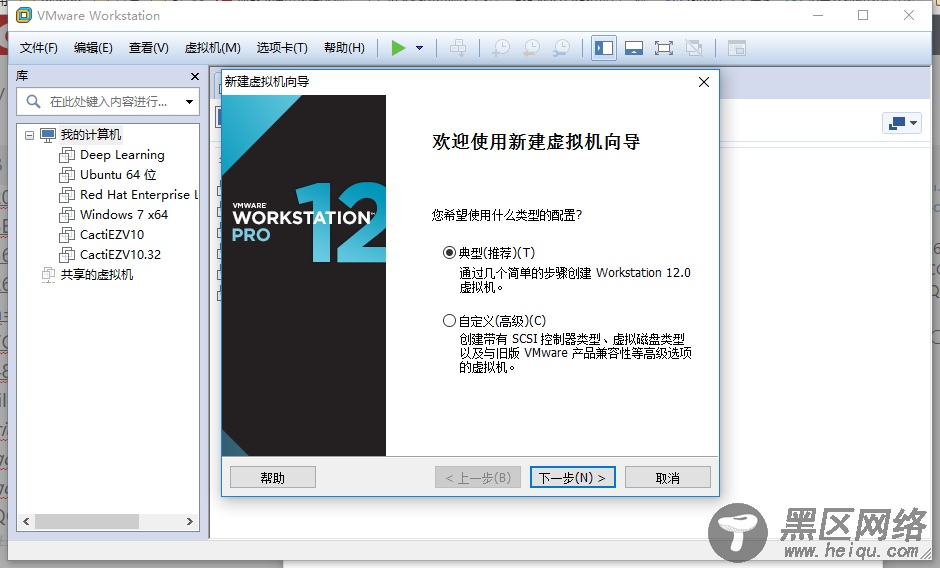Screen dimensions: 940x568
Task: Open the Tabs (选项卡) menu
Action: pyautogui.click(x=282, y=48)
